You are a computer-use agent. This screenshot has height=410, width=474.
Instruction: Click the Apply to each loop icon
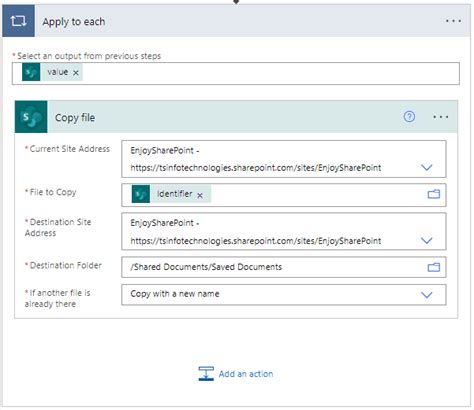click(x=18, y=21)
